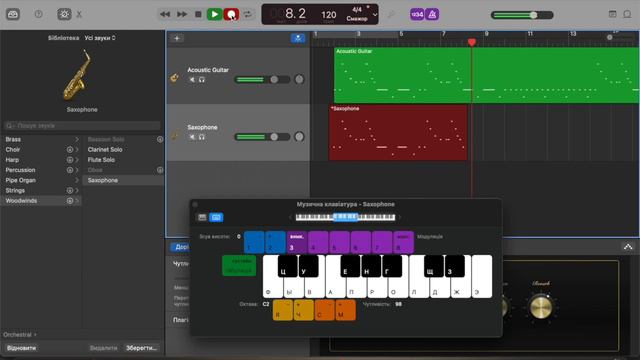Viewport: 640px width, 360px height.
Task: Click the 'Зберегти...' save button
Action: point(141,348)
